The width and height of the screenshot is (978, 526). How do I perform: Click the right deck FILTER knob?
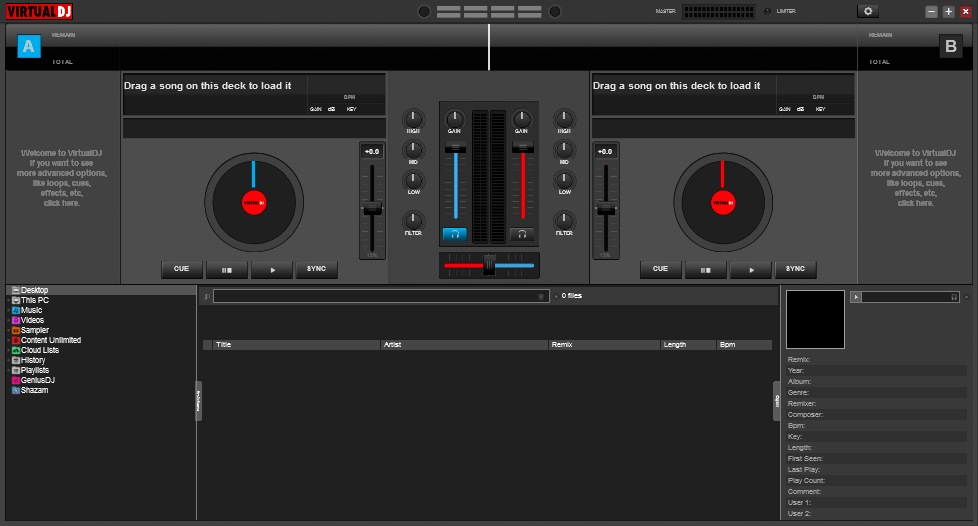[x=564, y=220]
